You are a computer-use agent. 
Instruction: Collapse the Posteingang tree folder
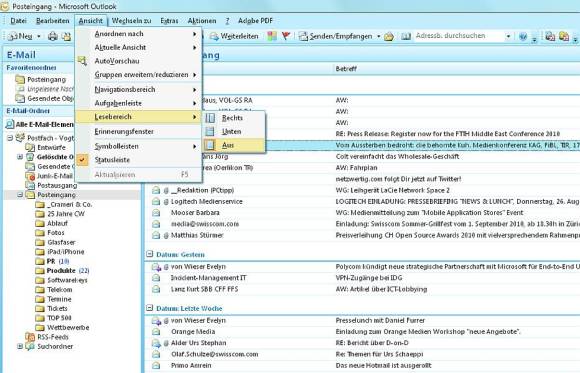[20, 195]
